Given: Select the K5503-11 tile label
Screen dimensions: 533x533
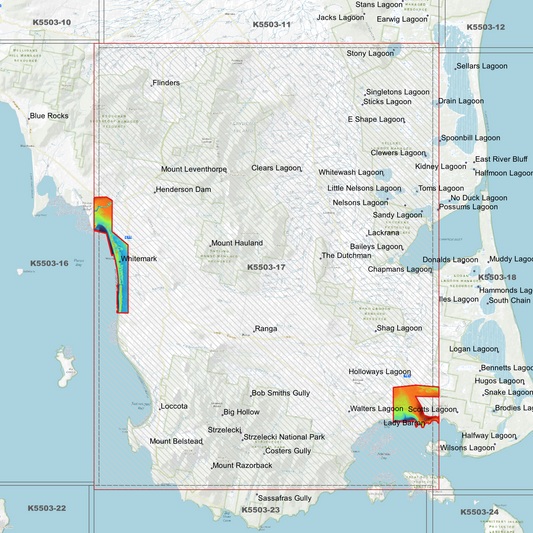Looking at the screenshot, I should click(272, 24).
